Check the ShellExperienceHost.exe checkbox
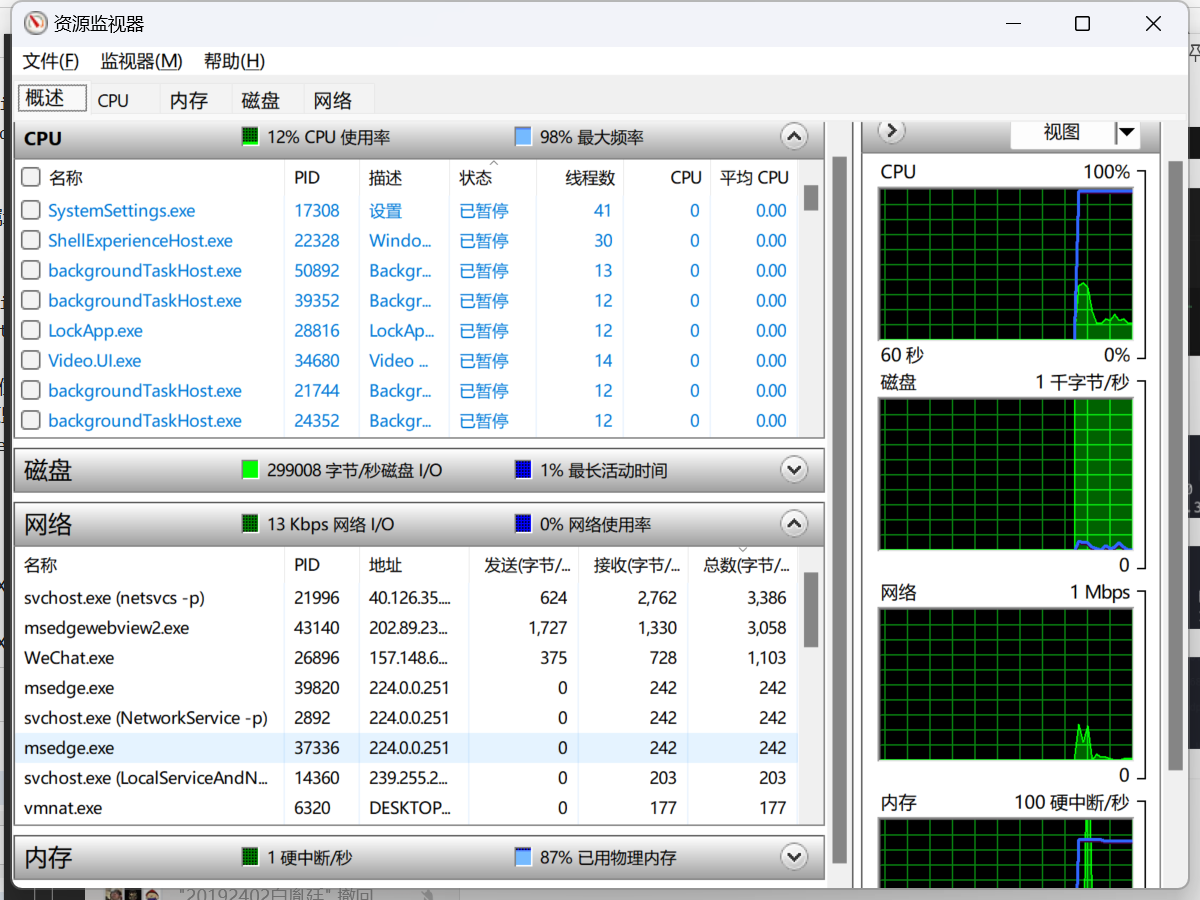The image size is (1200, 900). (x=31, y=240)
